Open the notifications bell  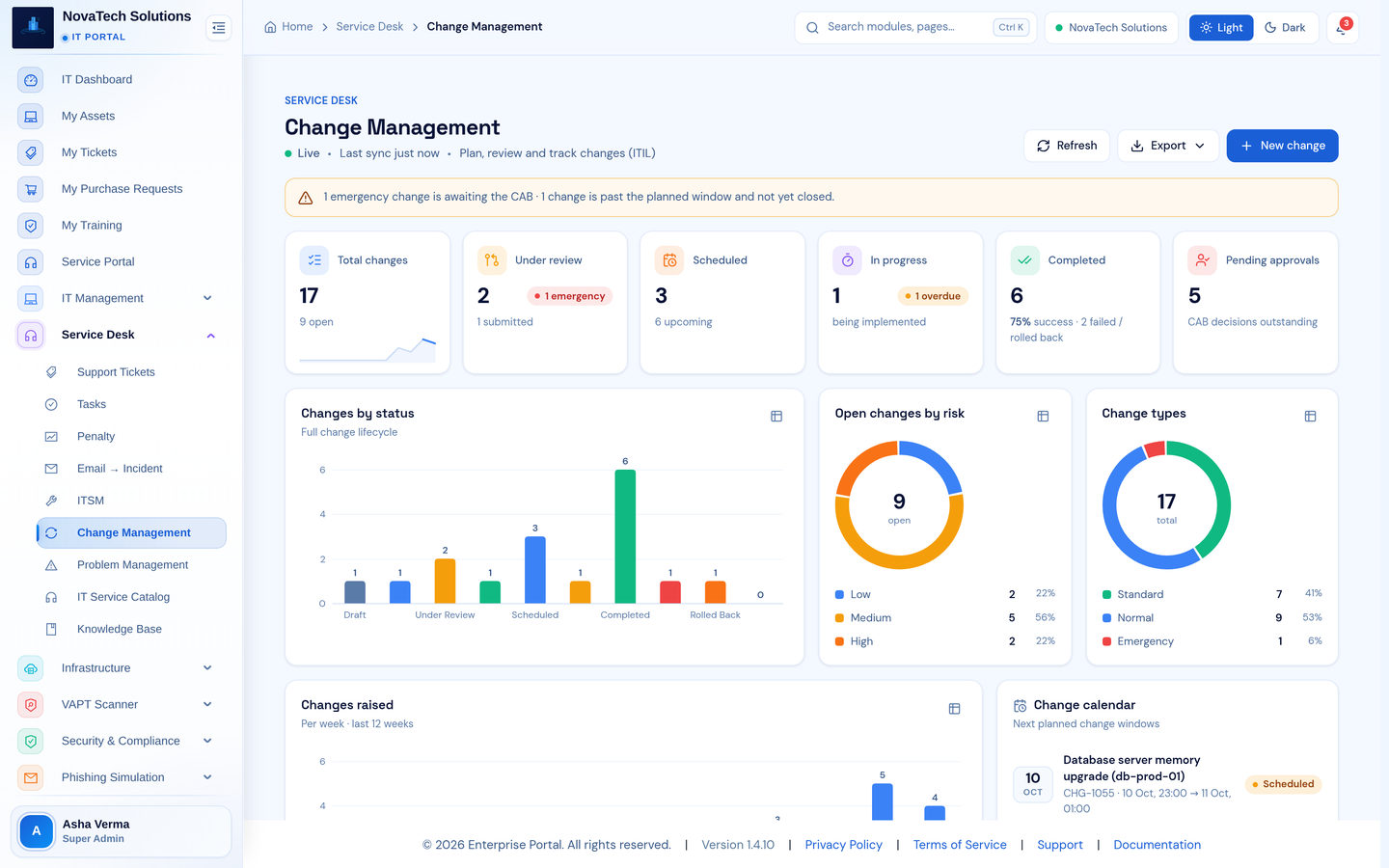1342,28
